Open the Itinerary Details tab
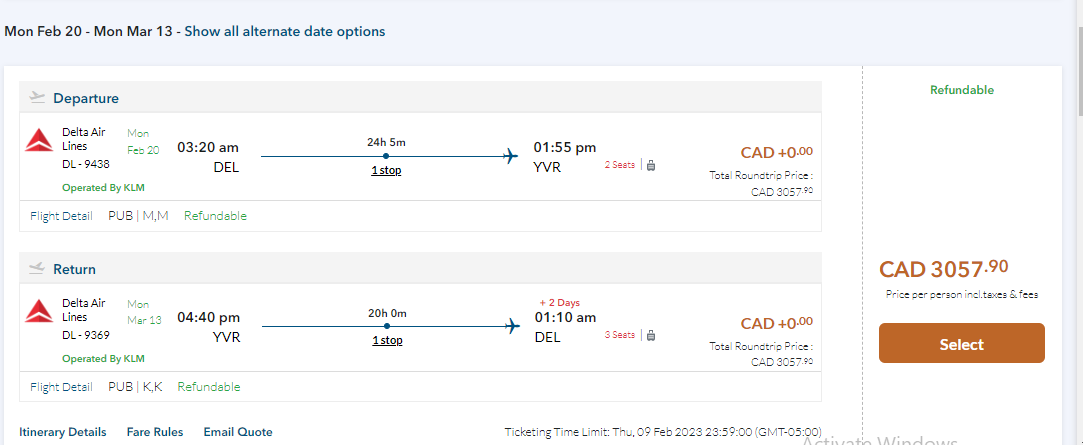 [62, 432]
